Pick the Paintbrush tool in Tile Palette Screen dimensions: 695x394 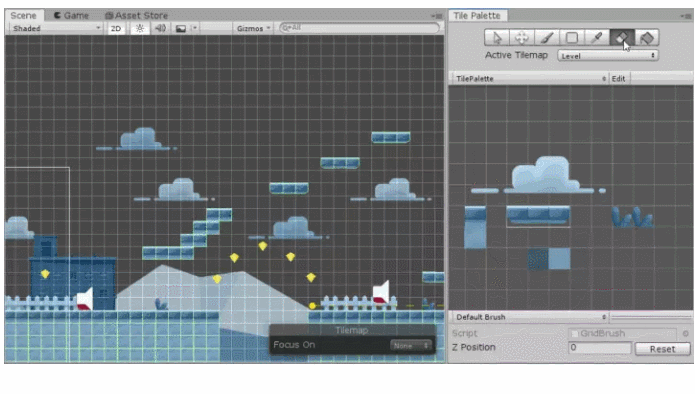click(547, 38)
